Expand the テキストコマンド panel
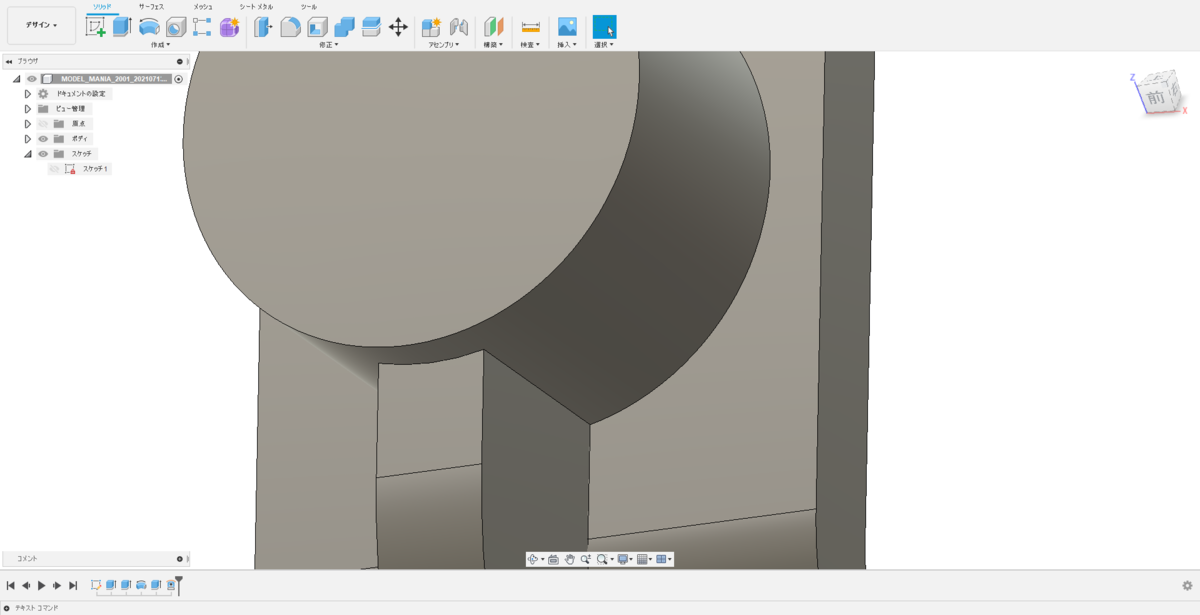 (x=6, y=608)
